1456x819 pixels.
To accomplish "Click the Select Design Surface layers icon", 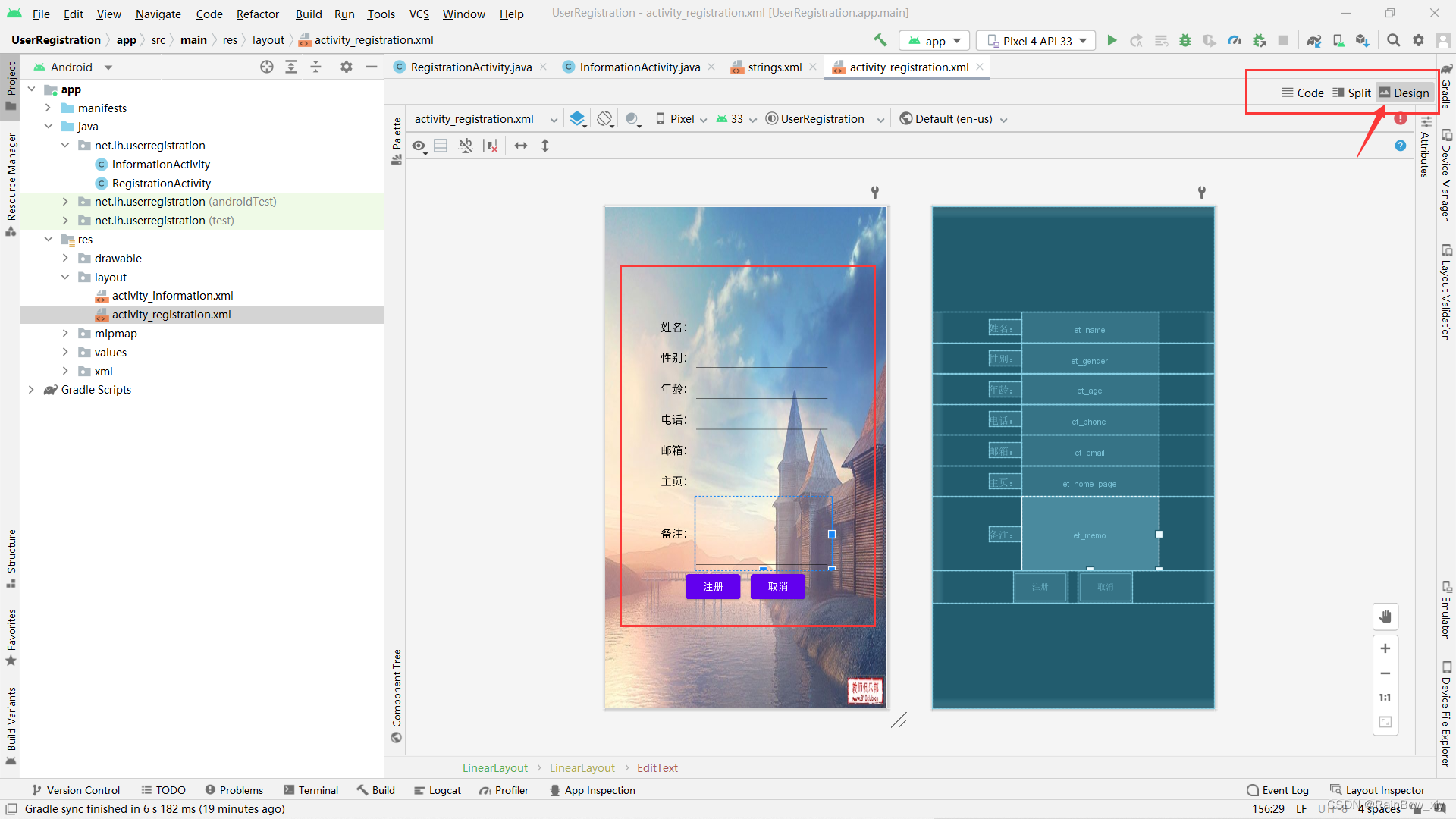I will (577, 119).
